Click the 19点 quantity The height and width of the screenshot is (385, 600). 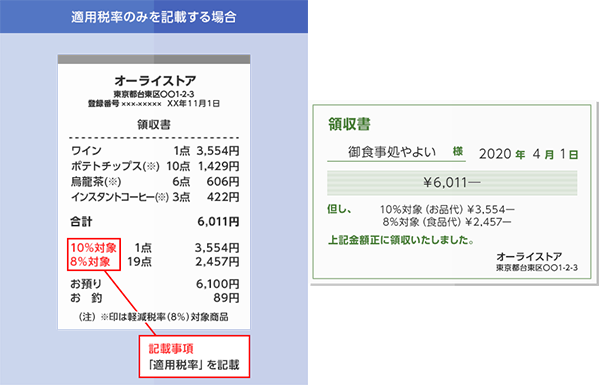point(139,262)
